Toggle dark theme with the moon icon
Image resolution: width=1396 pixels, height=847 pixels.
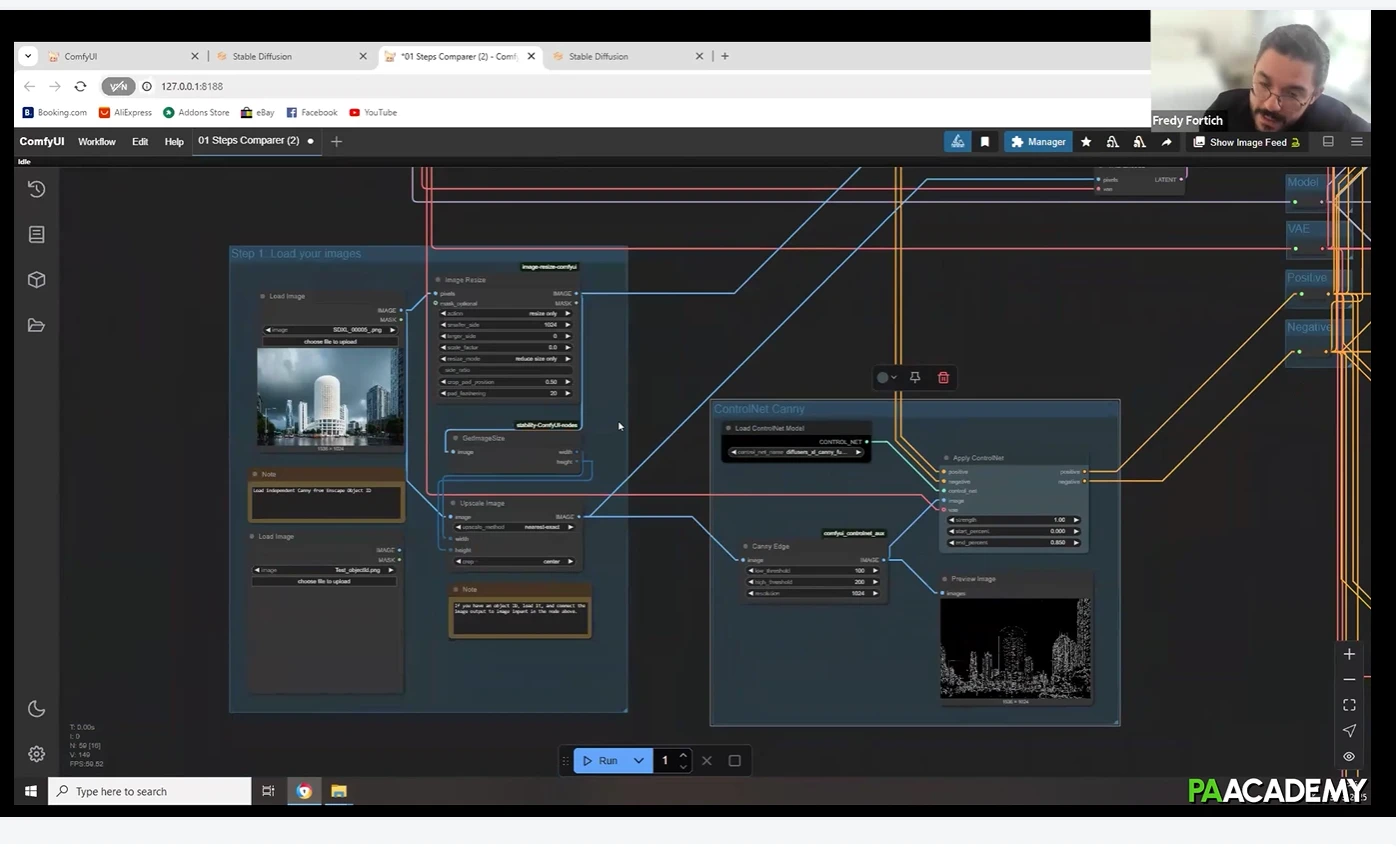pyautogui.click(x=37, y=709)
